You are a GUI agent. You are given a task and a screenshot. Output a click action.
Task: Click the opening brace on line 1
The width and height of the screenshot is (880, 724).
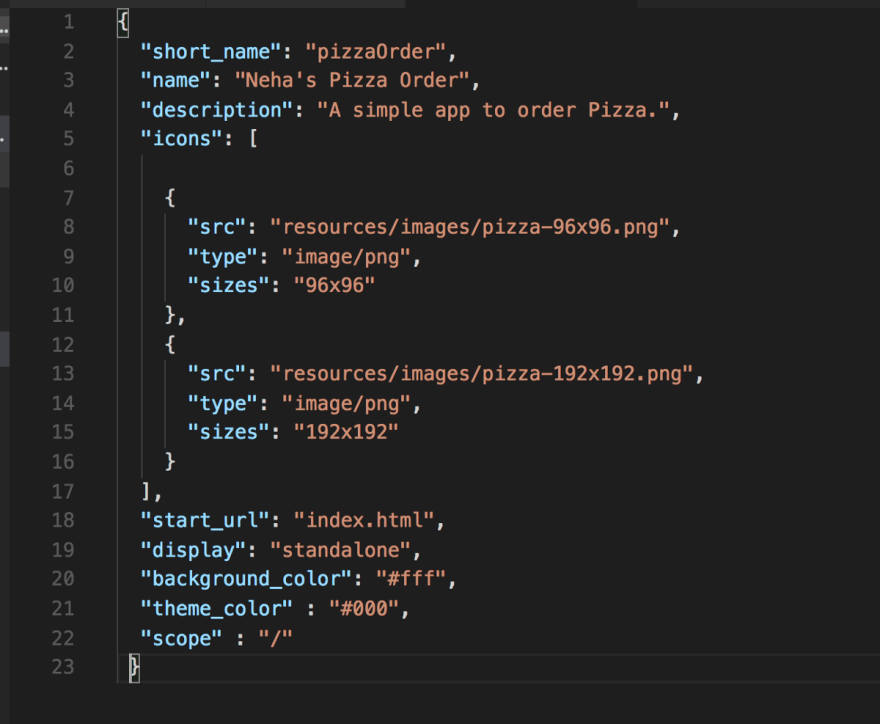click(123, 22)
